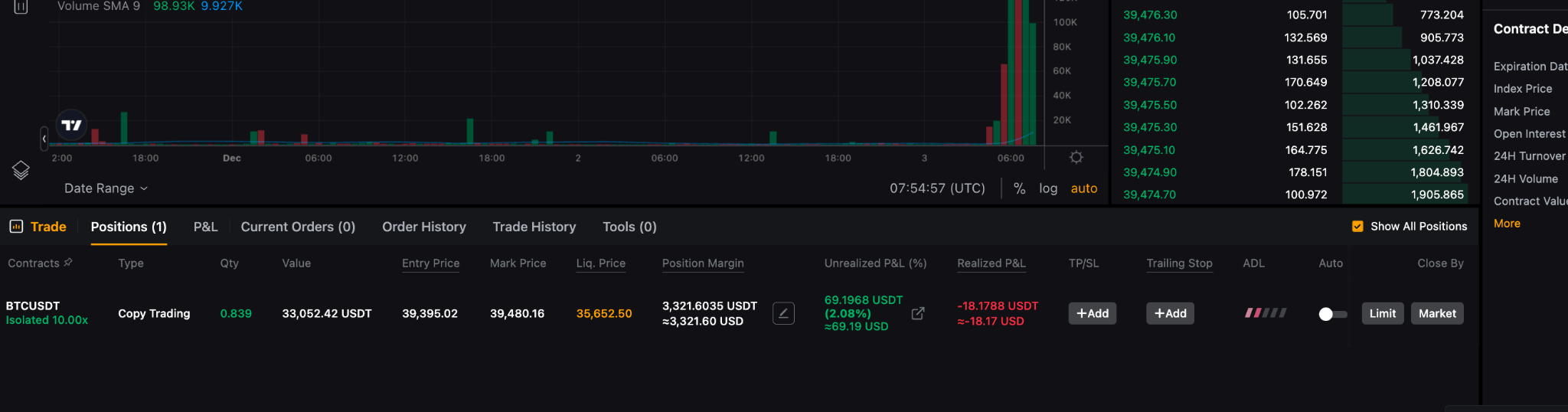Toggle auto scale on chart
The height and width of the screenshot is (412, 1568).
[1084, 188]
